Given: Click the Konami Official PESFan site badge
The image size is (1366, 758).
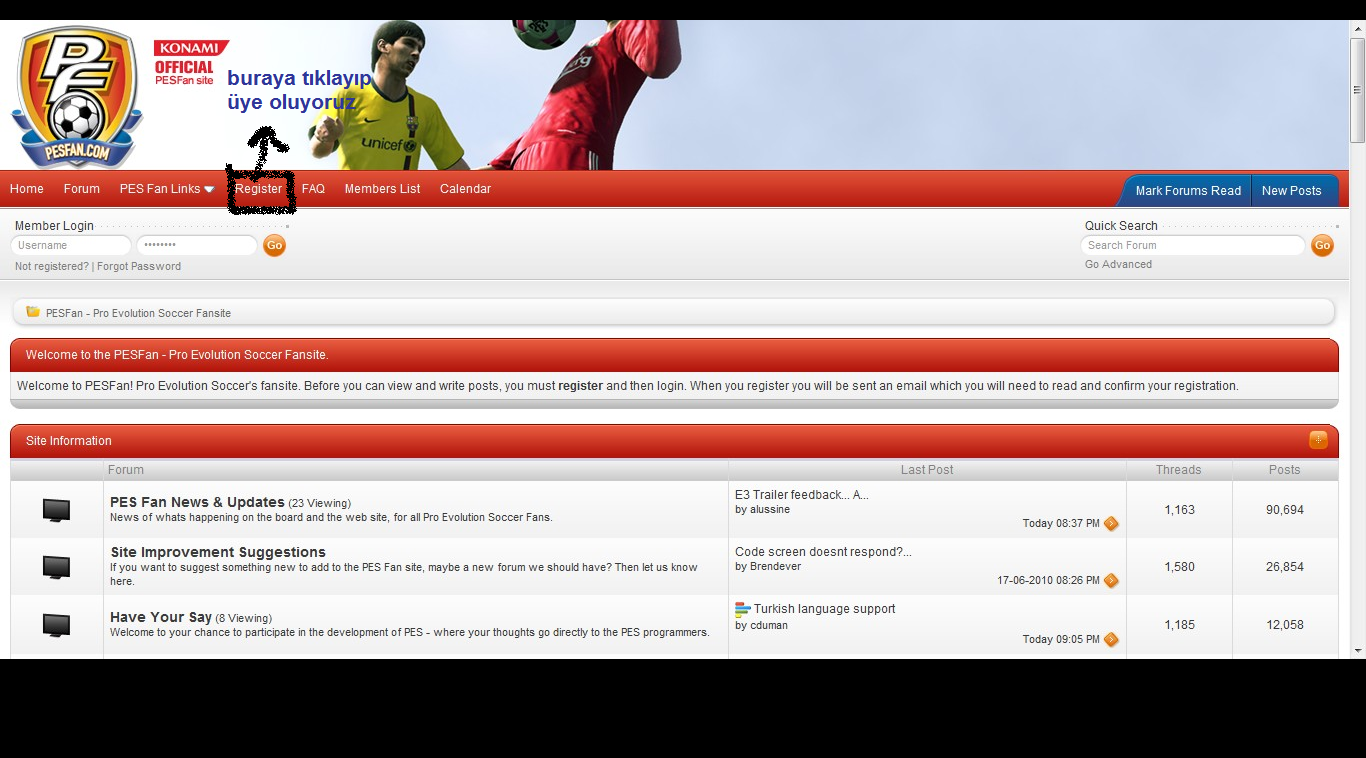Looking at the screenshot, I should (190, 62).
